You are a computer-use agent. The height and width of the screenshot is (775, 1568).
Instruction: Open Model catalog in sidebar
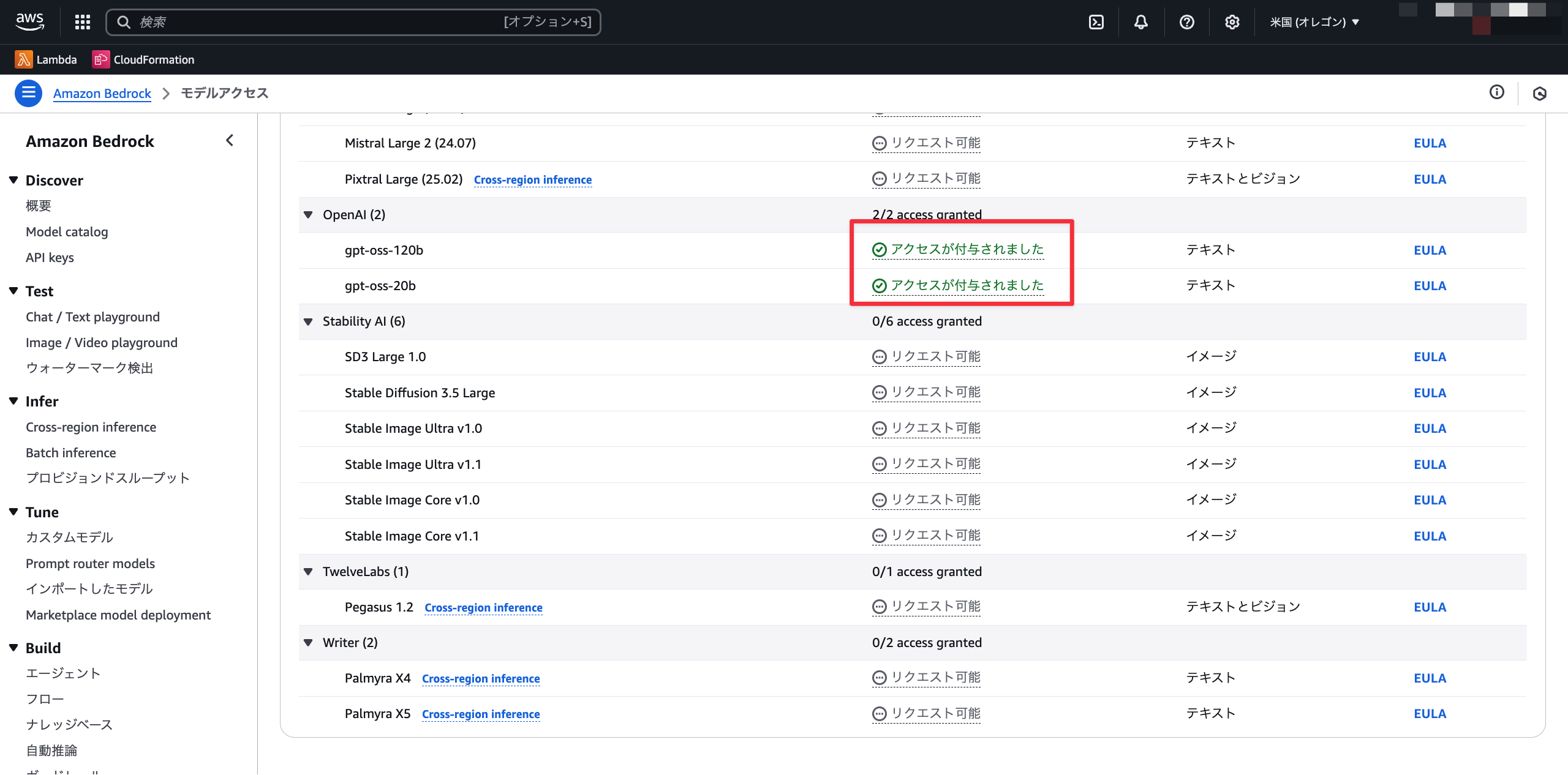[x=67, y=232]
